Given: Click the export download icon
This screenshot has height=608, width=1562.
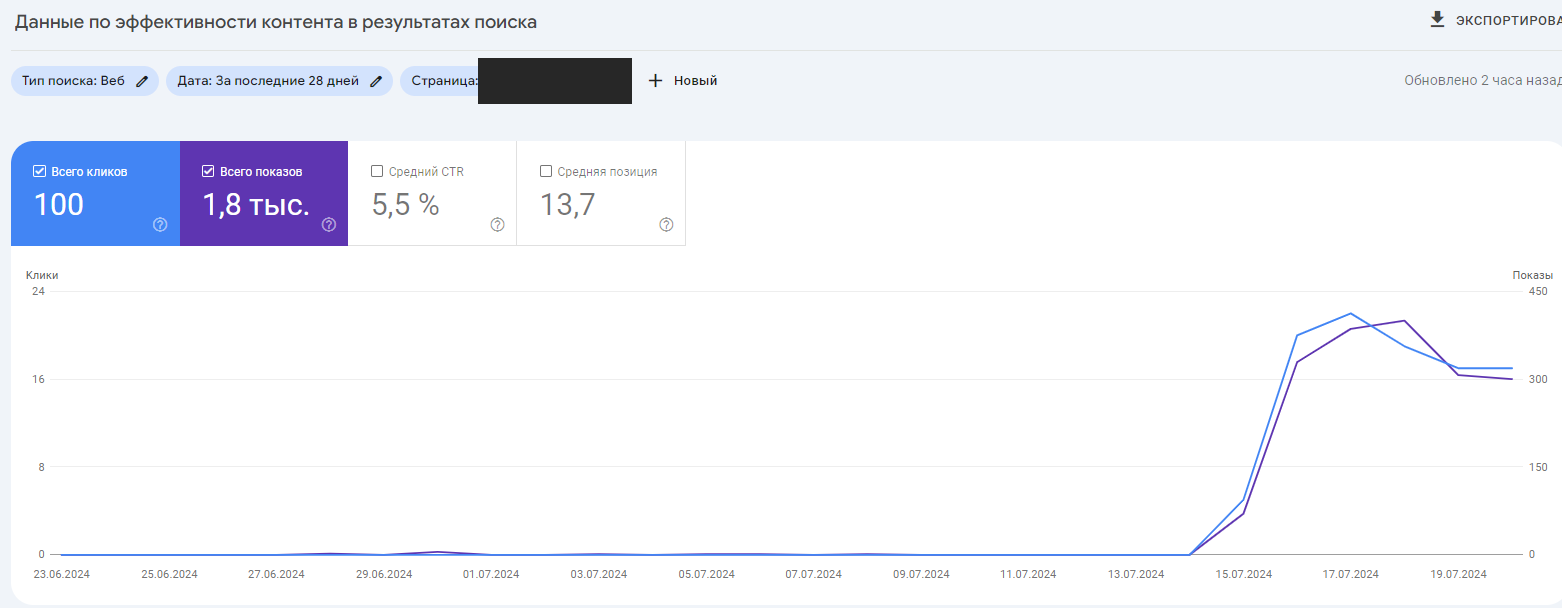Looking at the screenshot, I should (1438, 19).
